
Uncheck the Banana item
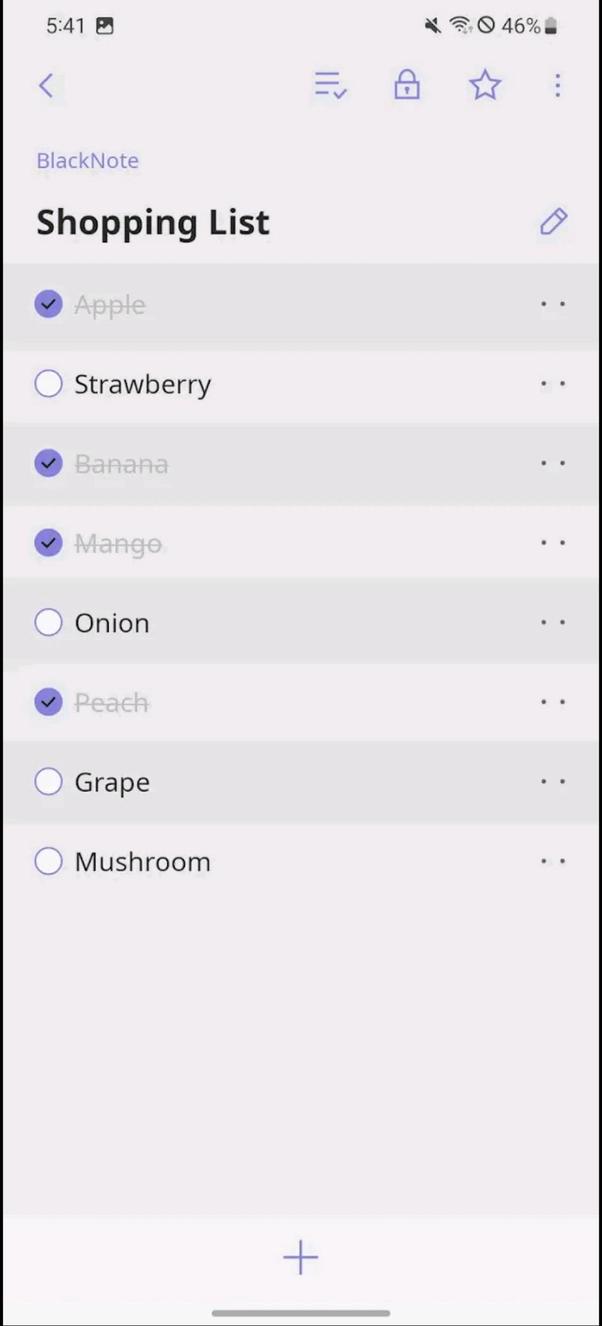point(48,463)
